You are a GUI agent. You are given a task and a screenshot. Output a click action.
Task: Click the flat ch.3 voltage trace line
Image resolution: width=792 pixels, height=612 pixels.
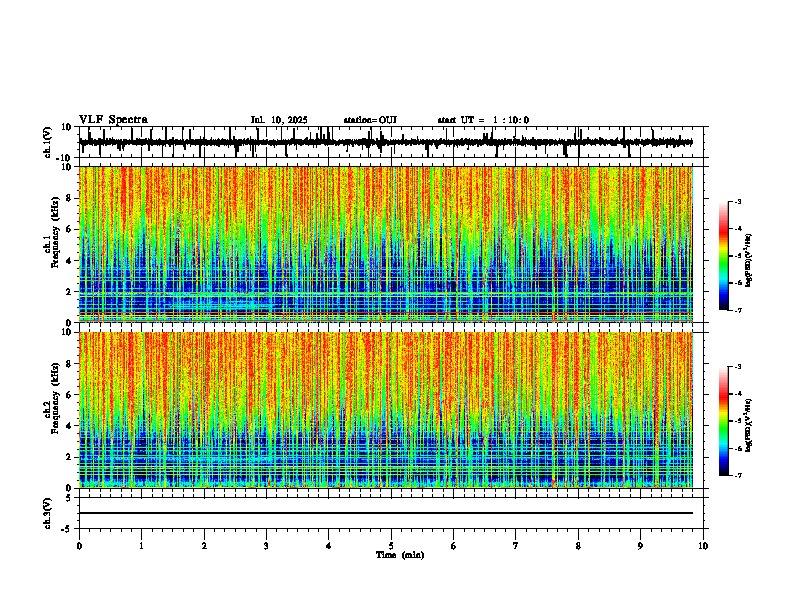click(386, 513)
